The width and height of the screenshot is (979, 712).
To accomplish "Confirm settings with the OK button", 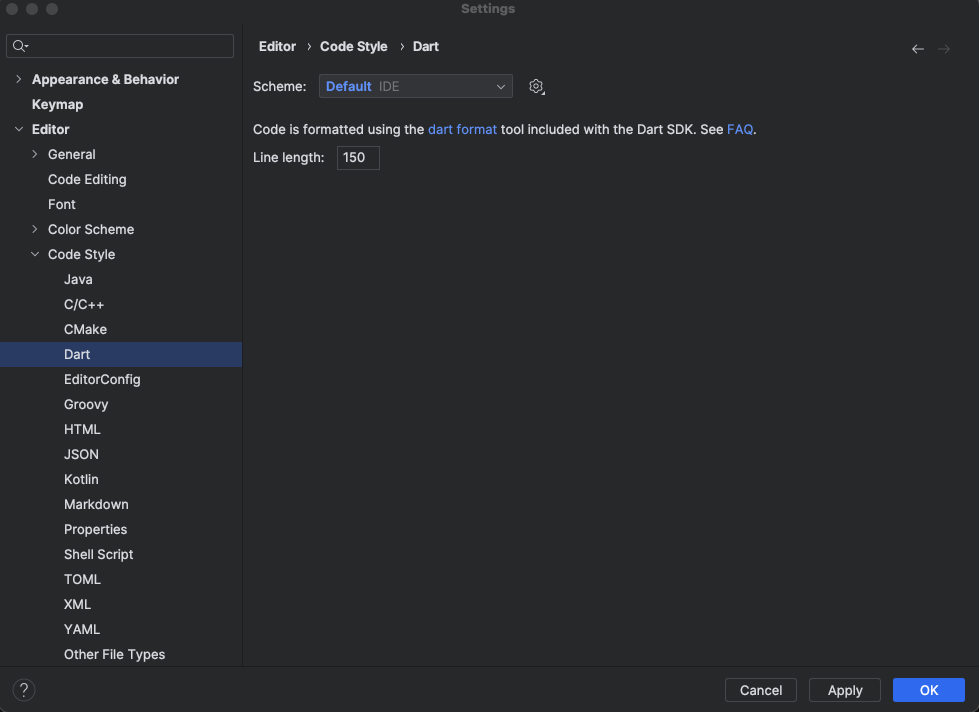I will point(928,690).
